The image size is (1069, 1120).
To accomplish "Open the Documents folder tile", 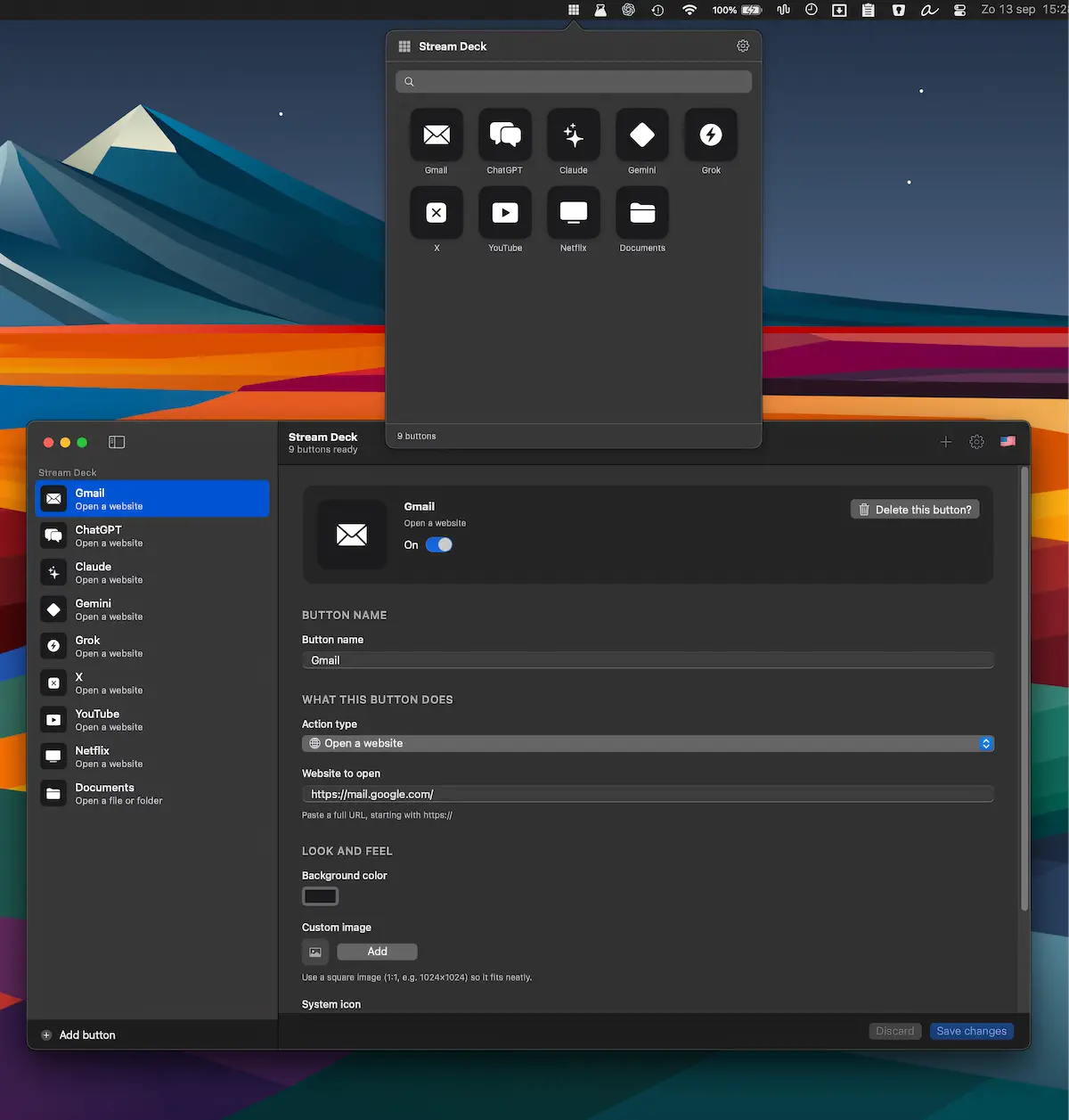I will [642, 213].
